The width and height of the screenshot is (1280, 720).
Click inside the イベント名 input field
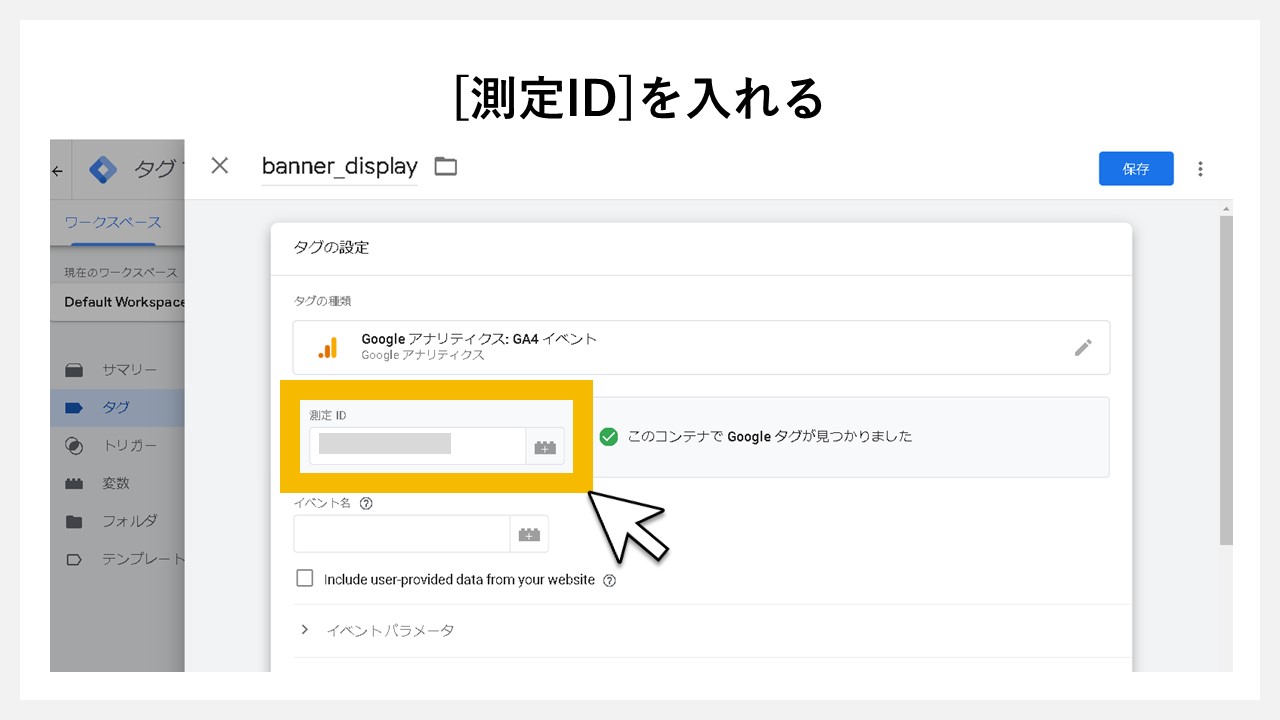pyautogui.click(x=400, y=533)
